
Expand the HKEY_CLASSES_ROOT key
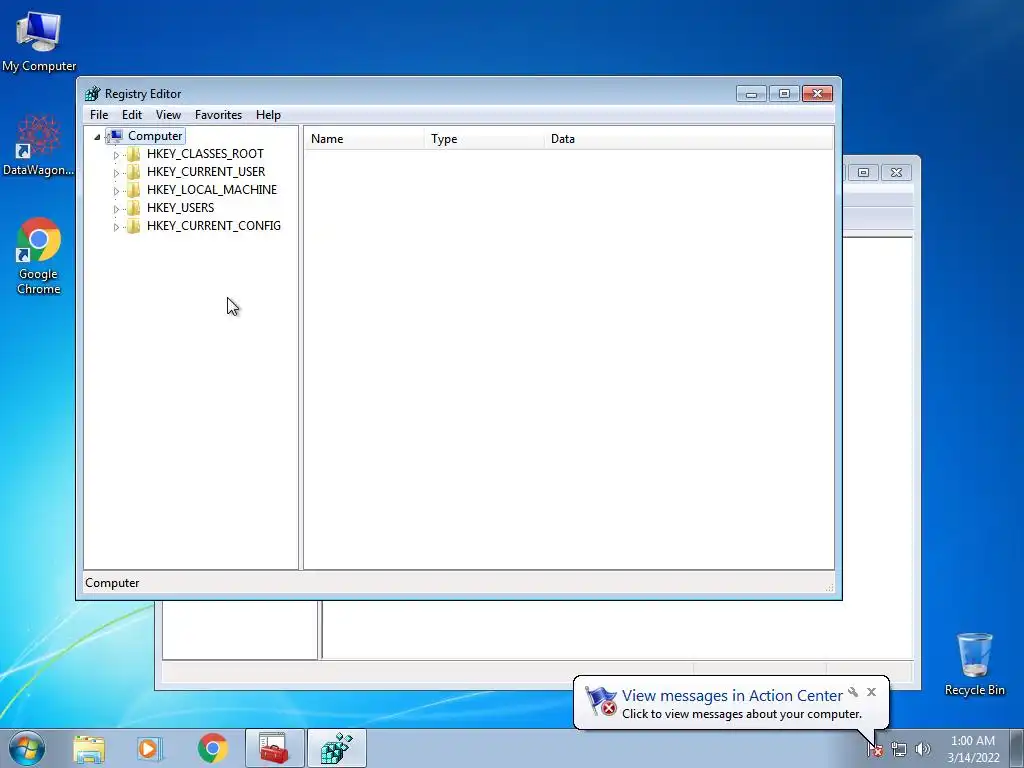(116, 155)
